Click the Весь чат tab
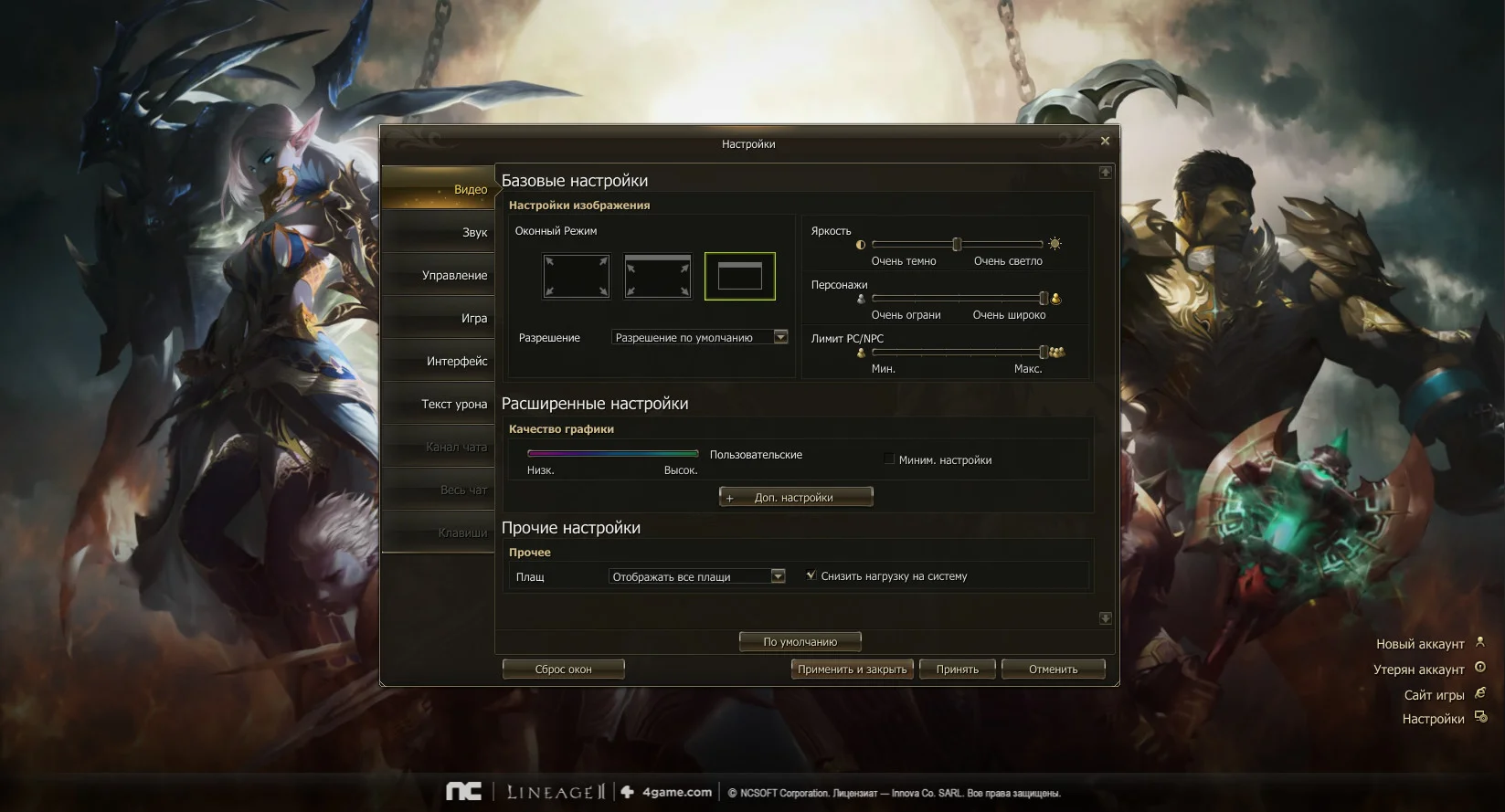 coord(438,490)
